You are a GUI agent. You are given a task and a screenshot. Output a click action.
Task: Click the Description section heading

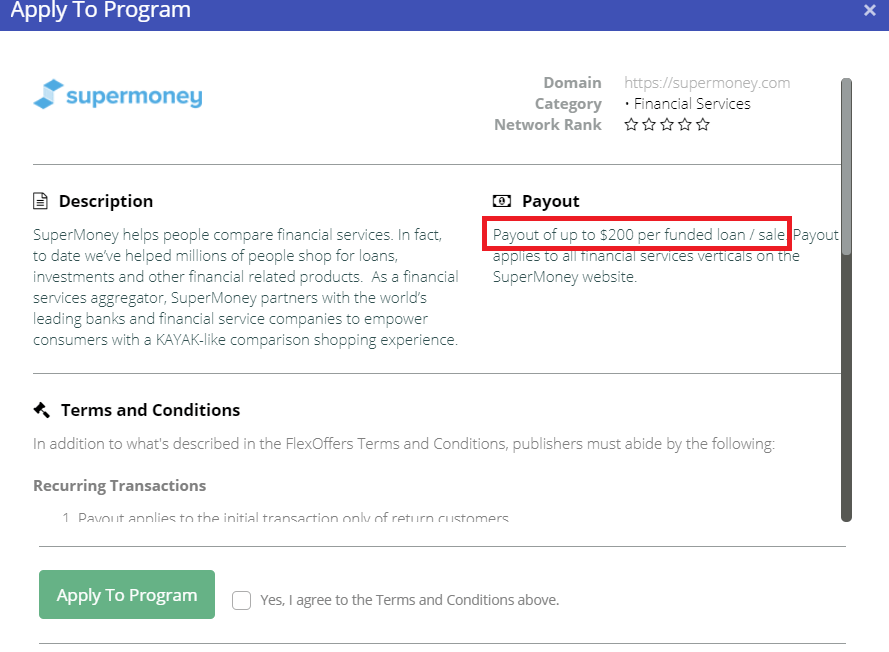coord(106,202)
